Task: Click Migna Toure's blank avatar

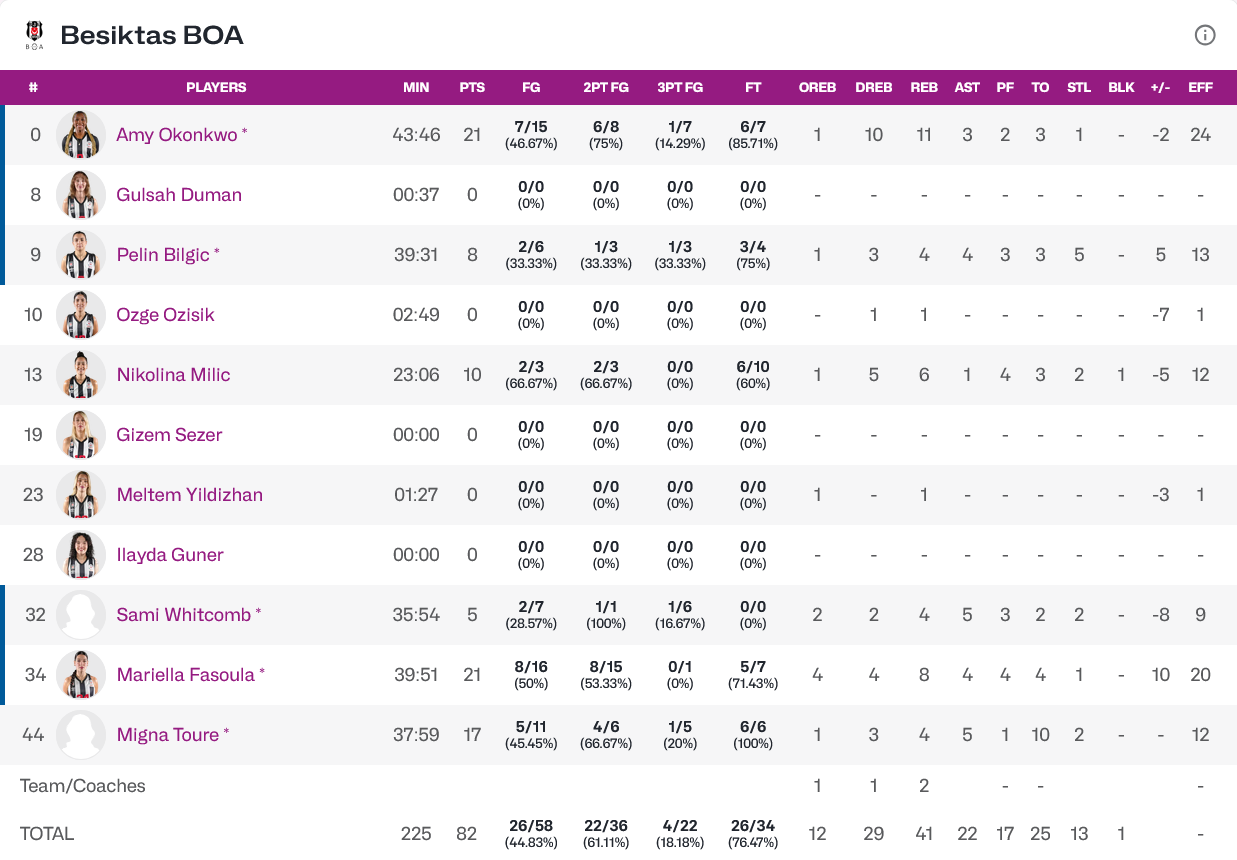Action: point(81,735)
